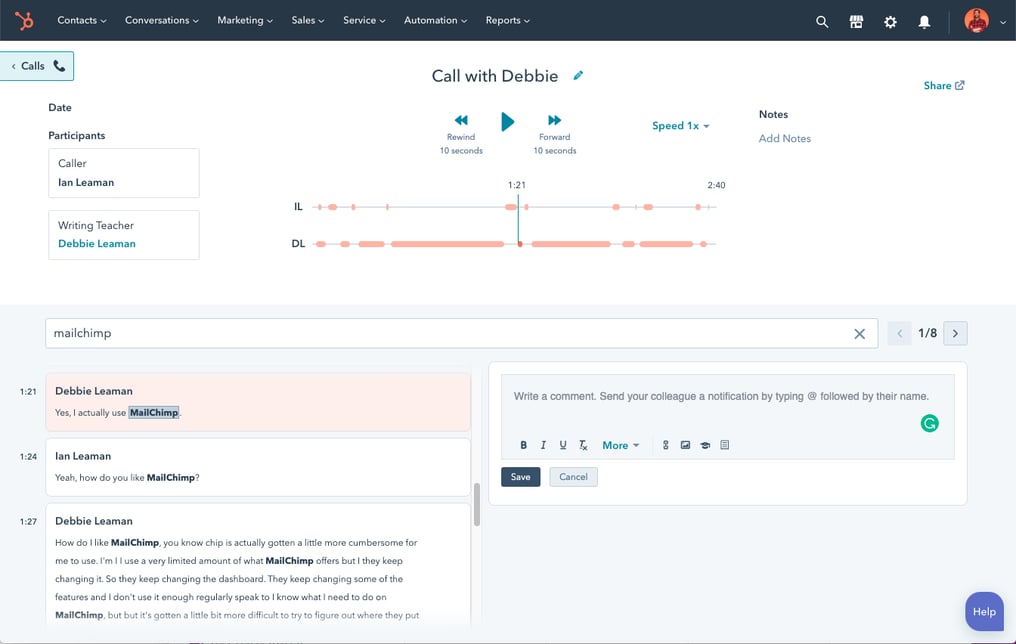
Task: Grab the transcript scrollbar
Action: (x=477, y=505)
